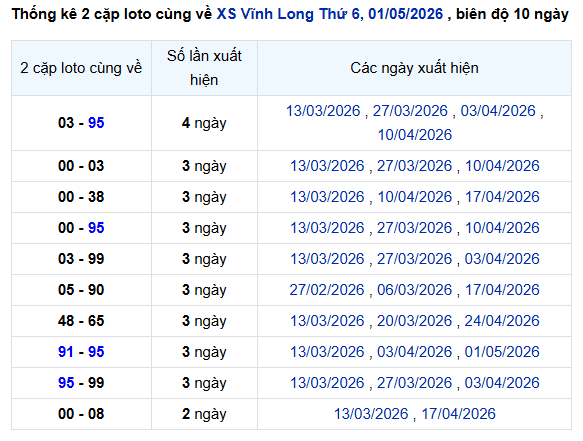Open 27/03/2026 date in 00 - 03 row
The image size is (583, 441).
[415, 166]
